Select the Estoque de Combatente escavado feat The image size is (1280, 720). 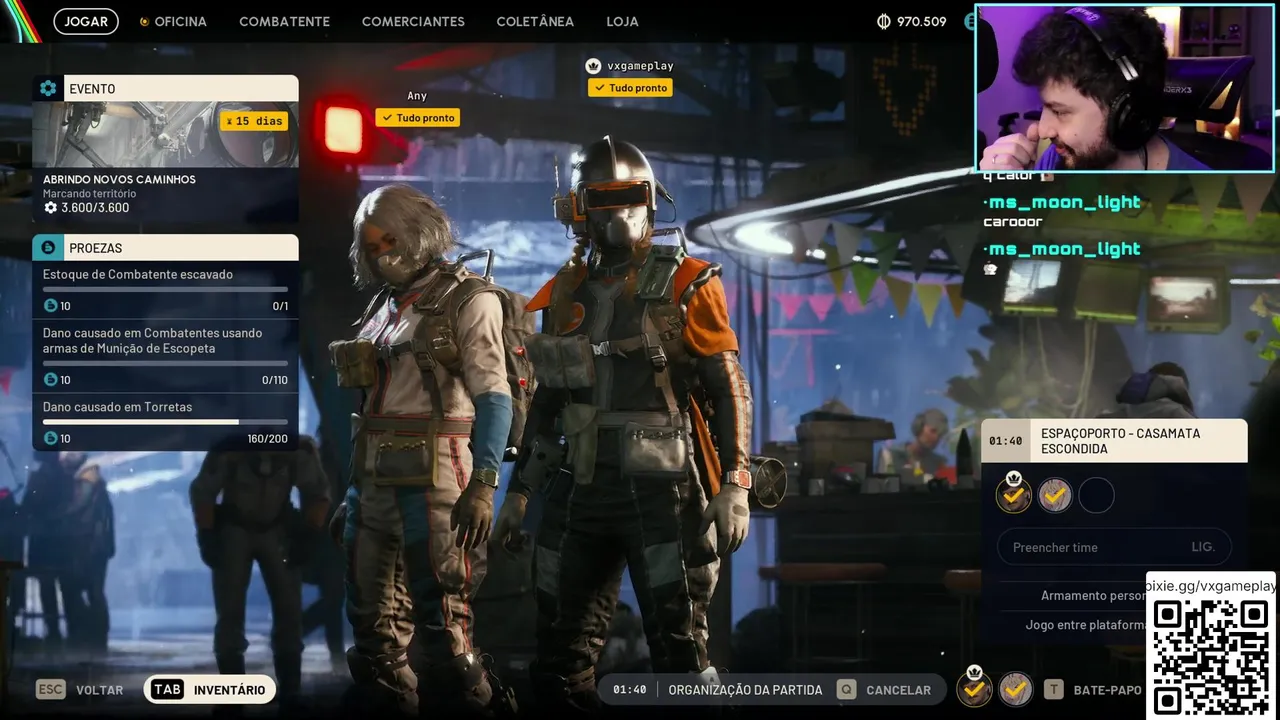point(165,288)
